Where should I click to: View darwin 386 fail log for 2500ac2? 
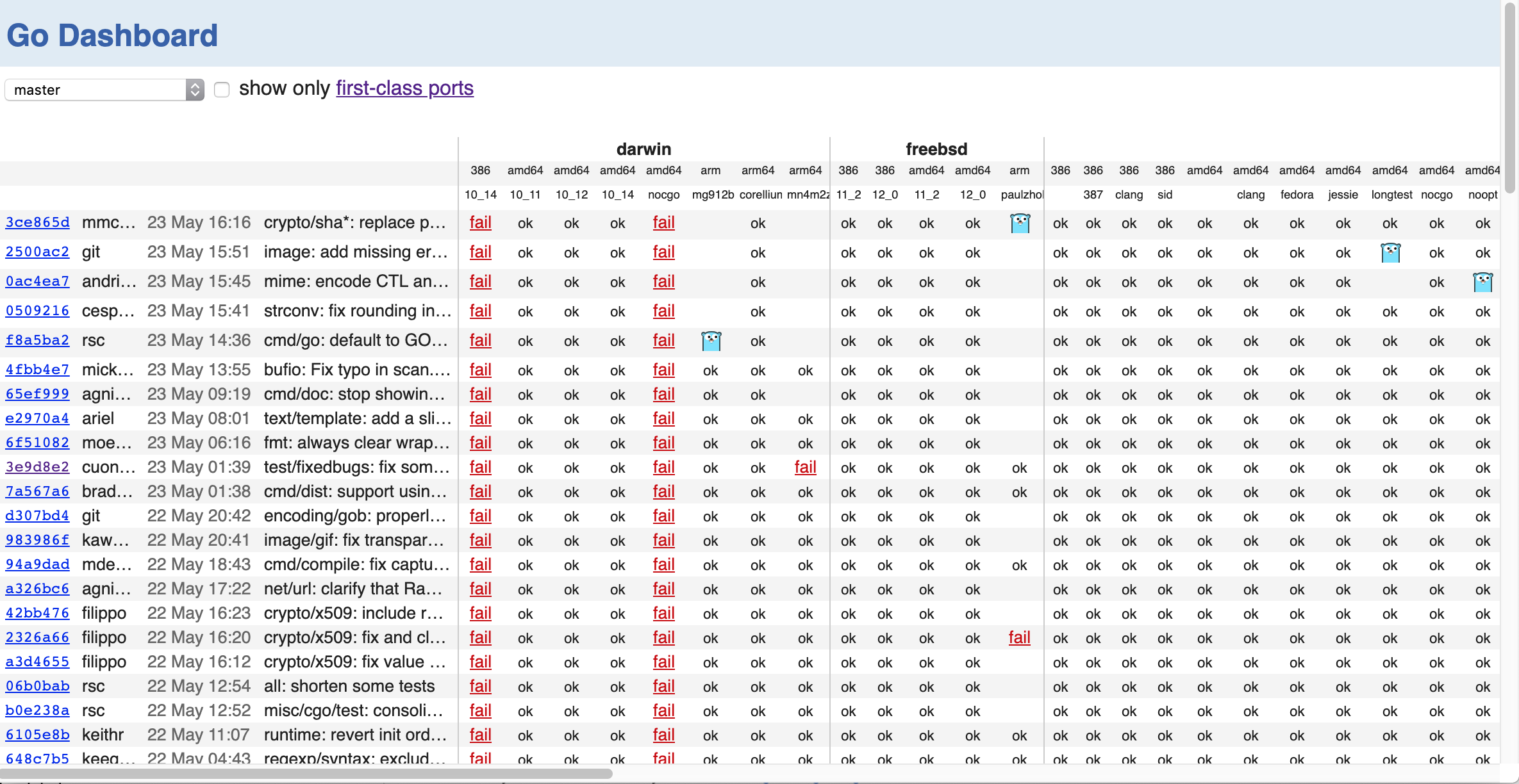(480, 252)
